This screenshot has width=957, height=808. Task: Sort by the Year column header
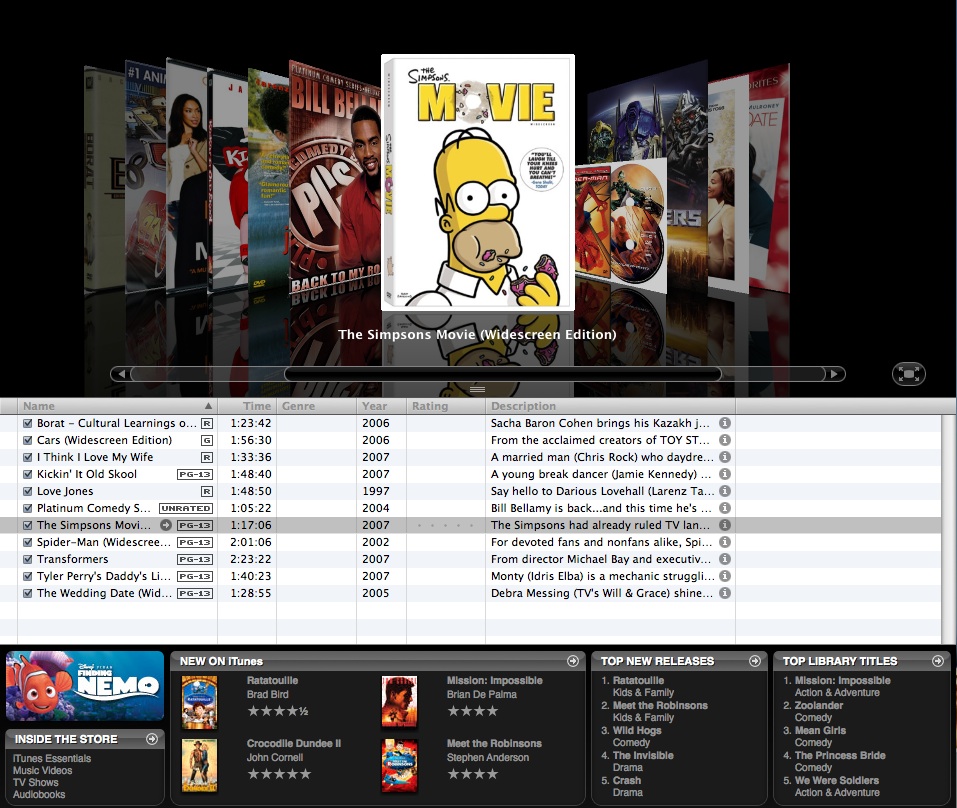click(x=381, y=406)
